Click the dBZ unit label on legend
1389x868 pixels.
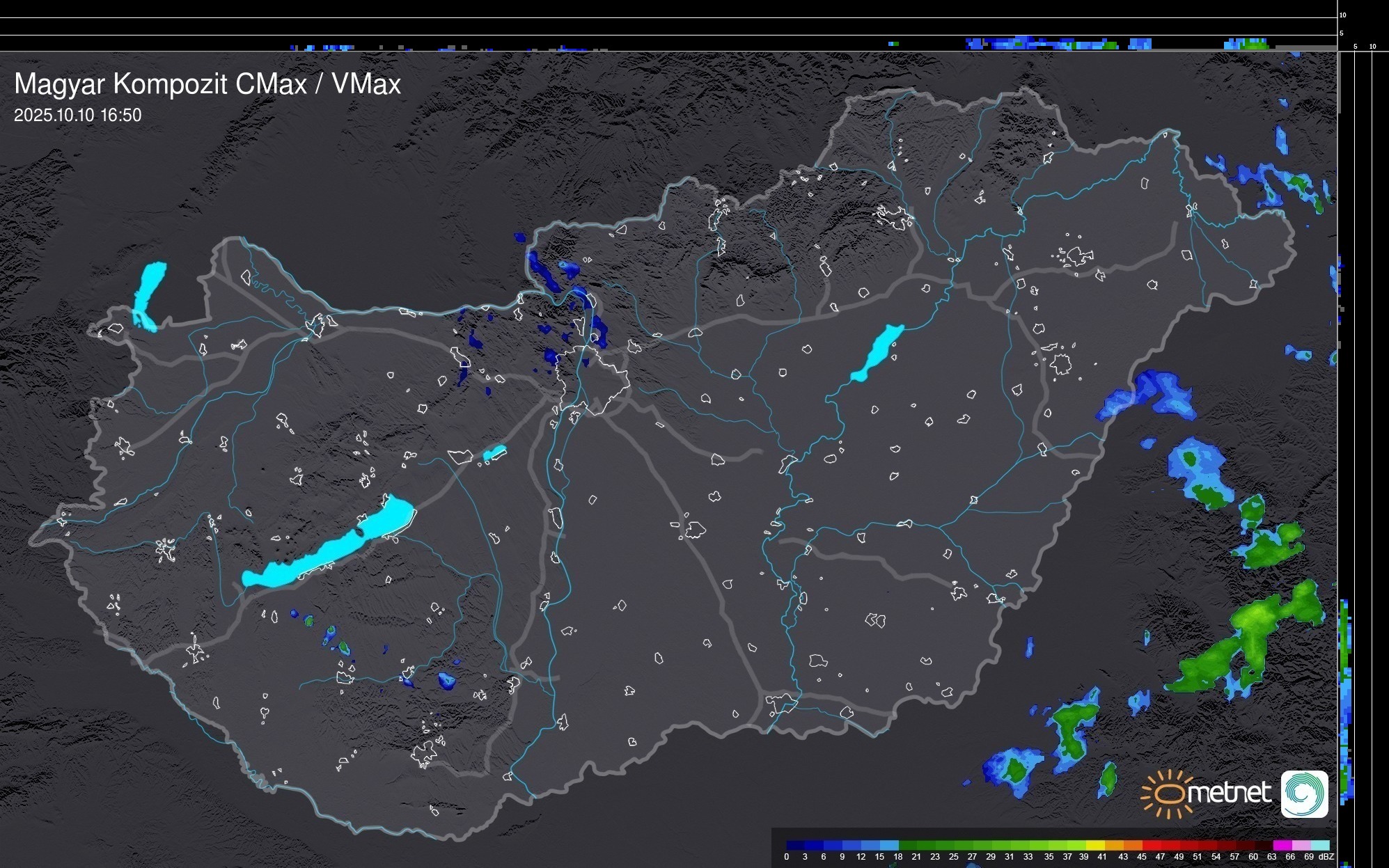point(1326,857)
